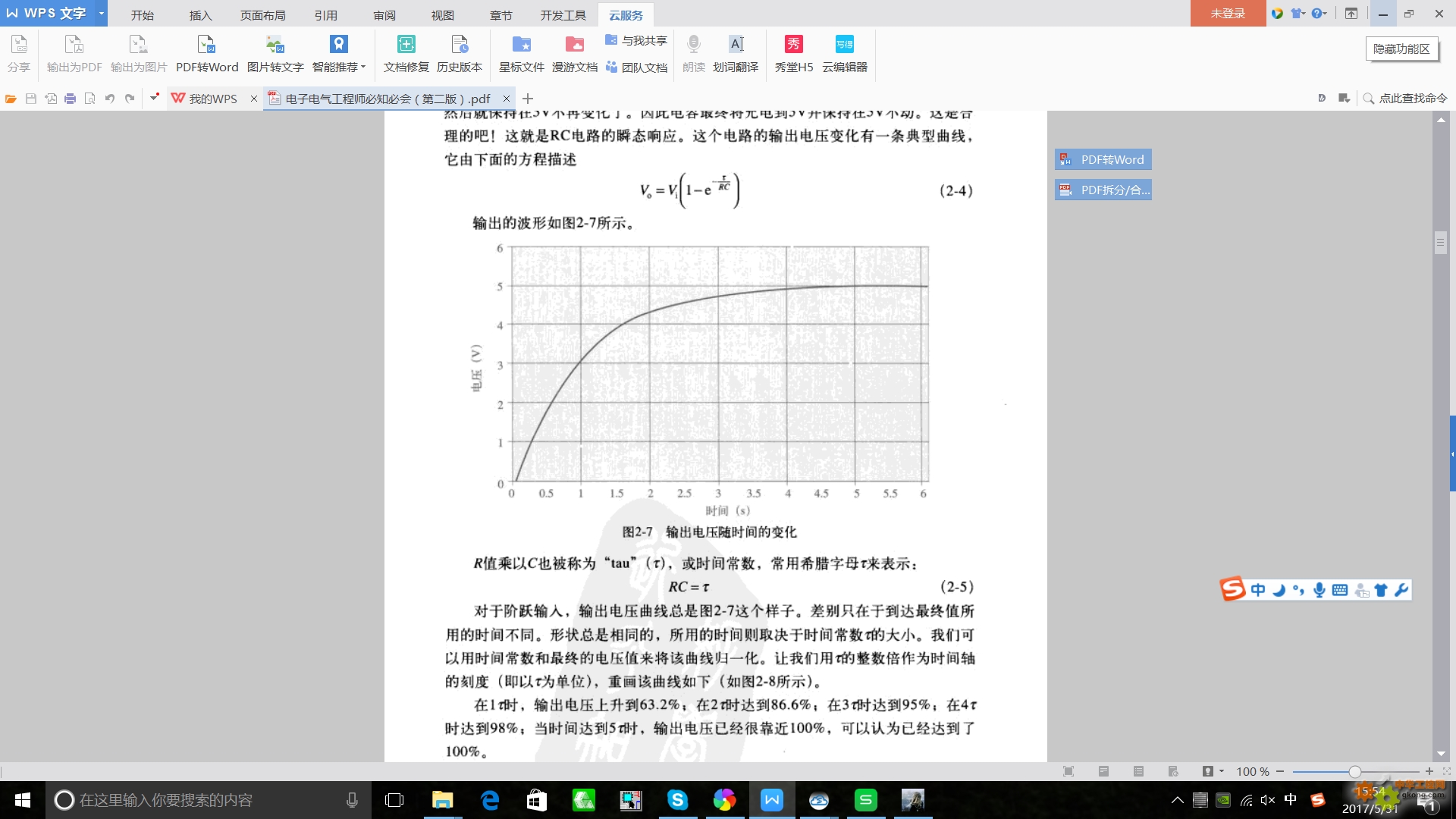Switch to page layout view icon
This screenshot has width=1456, height=819.
(1103, 771)
